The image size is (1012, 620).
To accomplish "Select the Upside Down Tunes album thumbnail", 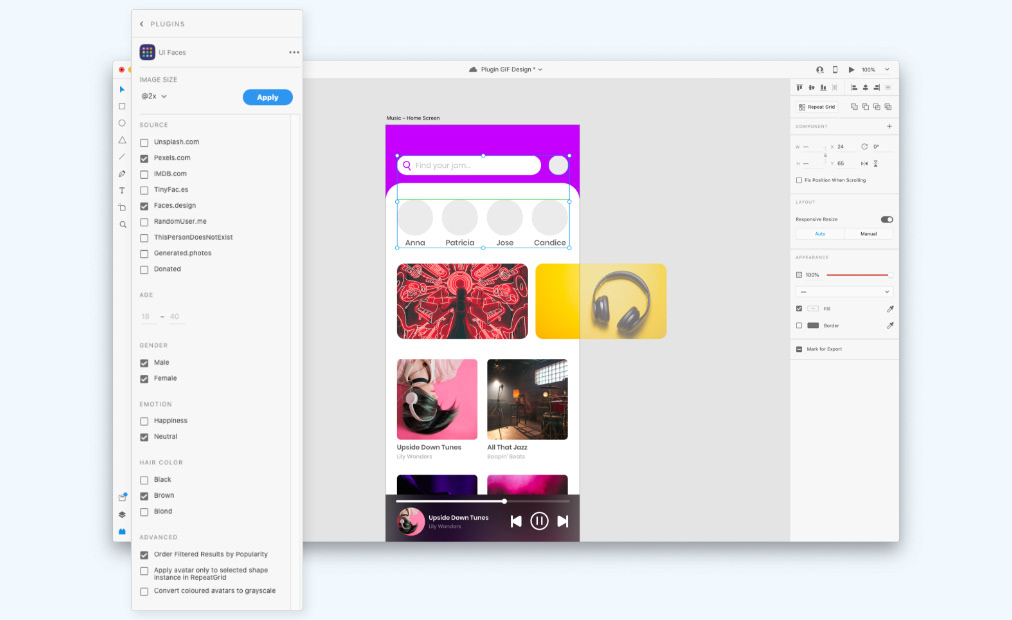I will [437, 399].
